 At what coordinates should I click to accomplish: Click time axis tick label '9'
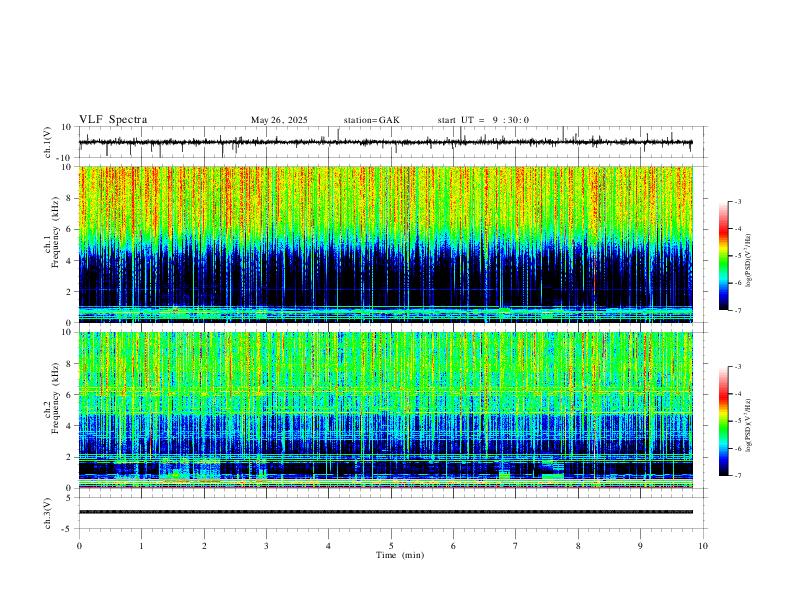point(640,546)
